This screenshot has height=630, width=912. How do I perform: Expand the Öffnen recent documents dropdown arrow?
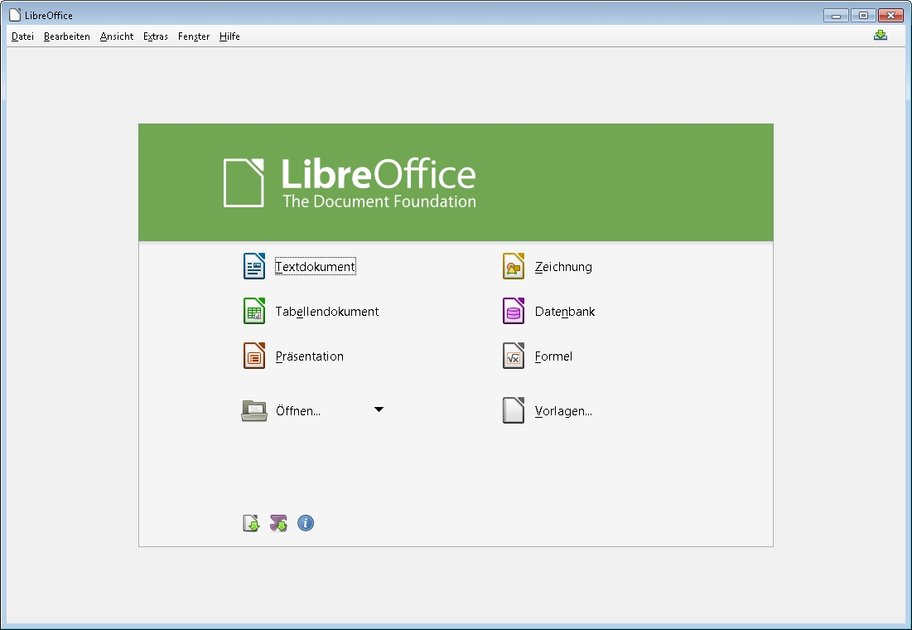point(379,410)
